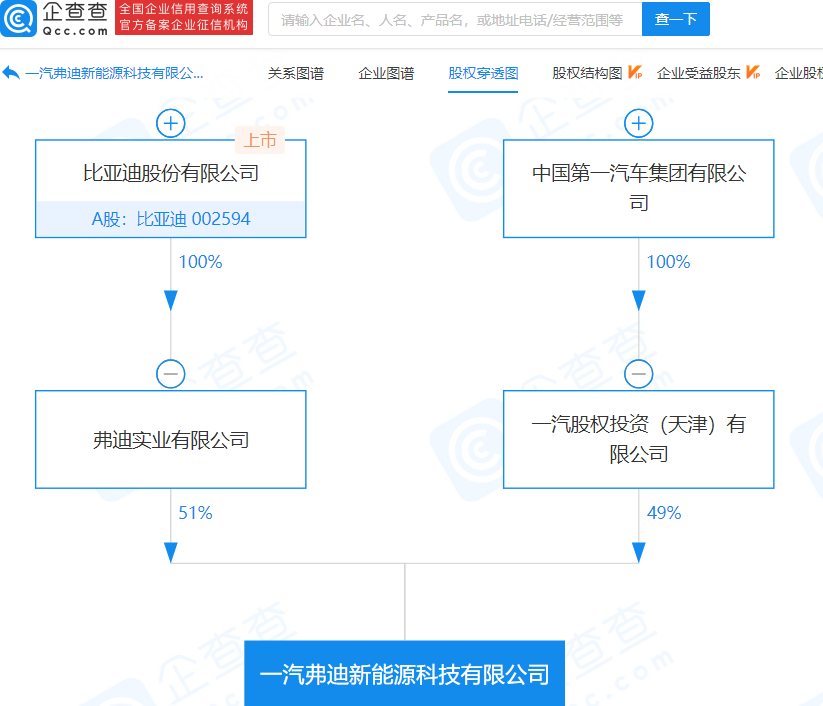Click the 查一下 search button
The image size is (823, 706).
[675, 19]
